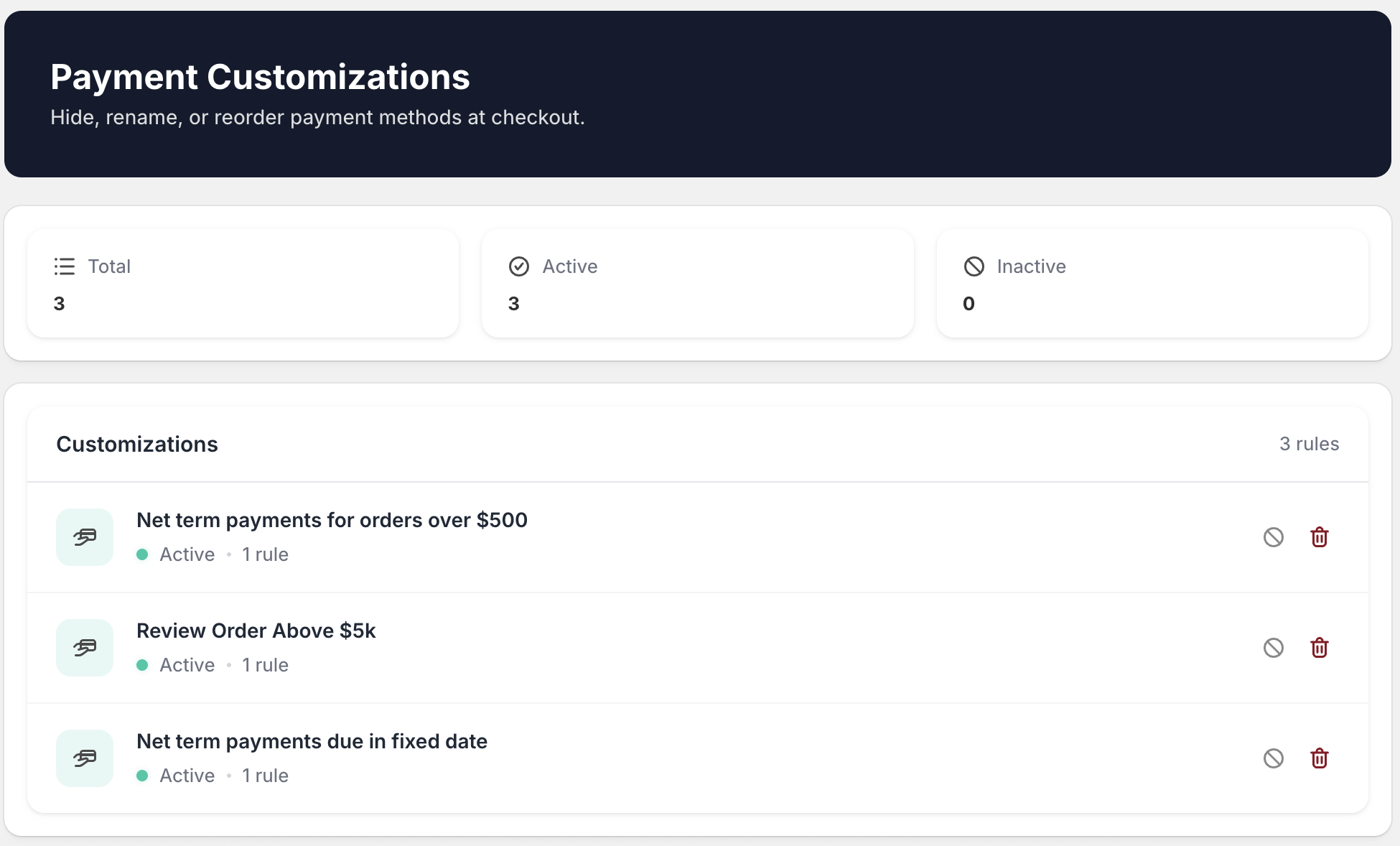Screen dimensions: 1400x846
Task: Click the Total list icon
Action: pyautogui.click(x=64, y=266)
